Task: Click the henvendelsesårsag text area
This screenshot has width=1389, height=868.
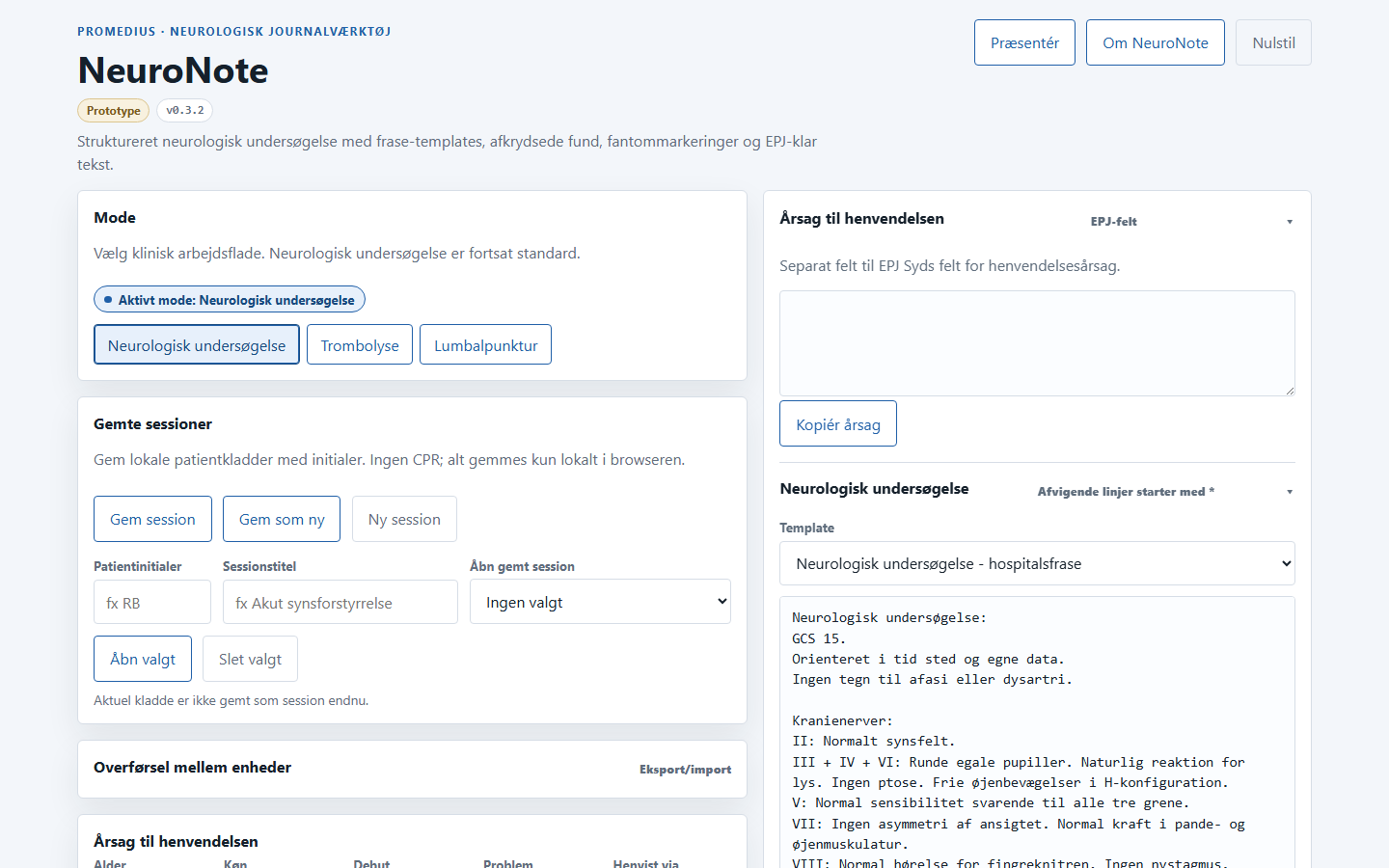Action: click(1037, 343)
